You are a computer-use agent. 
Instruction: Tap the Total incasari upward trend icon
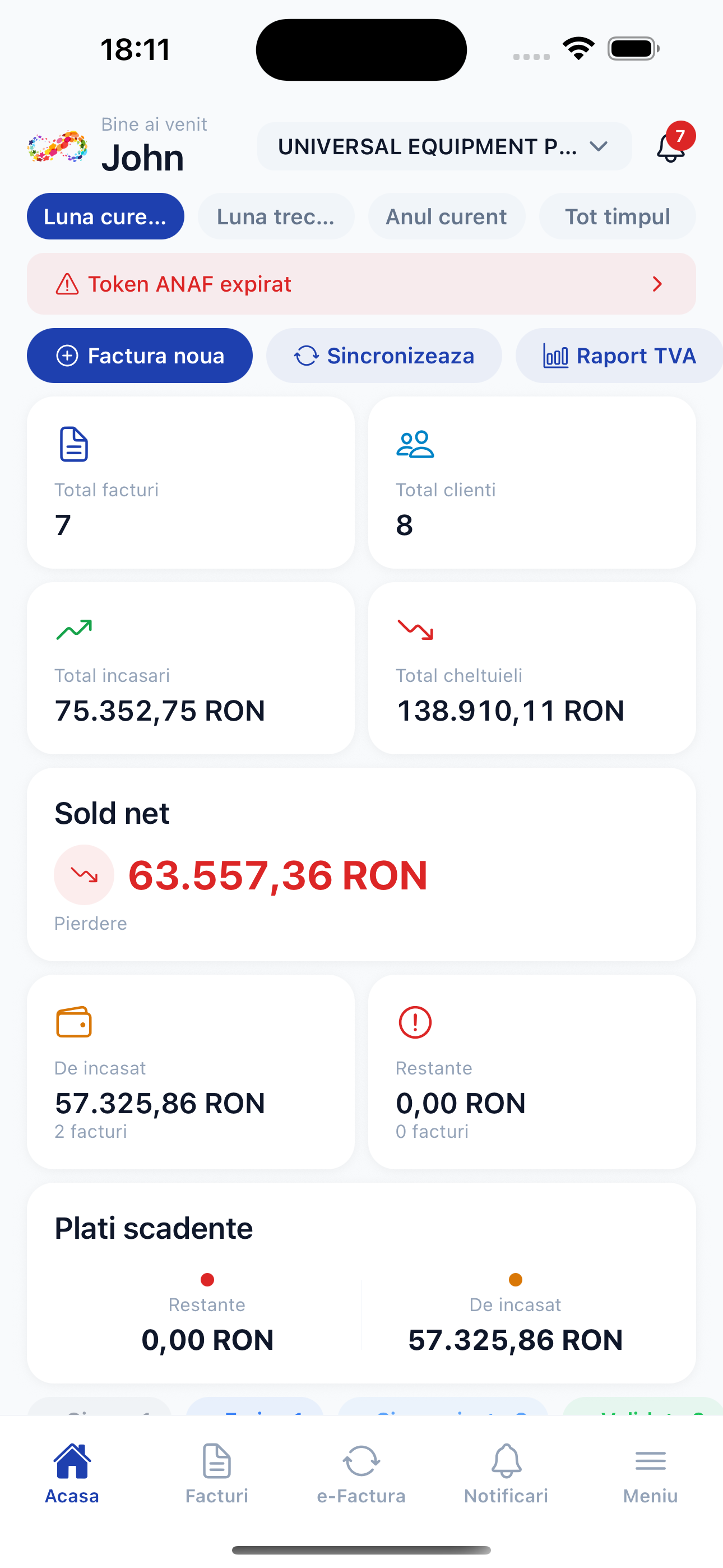73,630
